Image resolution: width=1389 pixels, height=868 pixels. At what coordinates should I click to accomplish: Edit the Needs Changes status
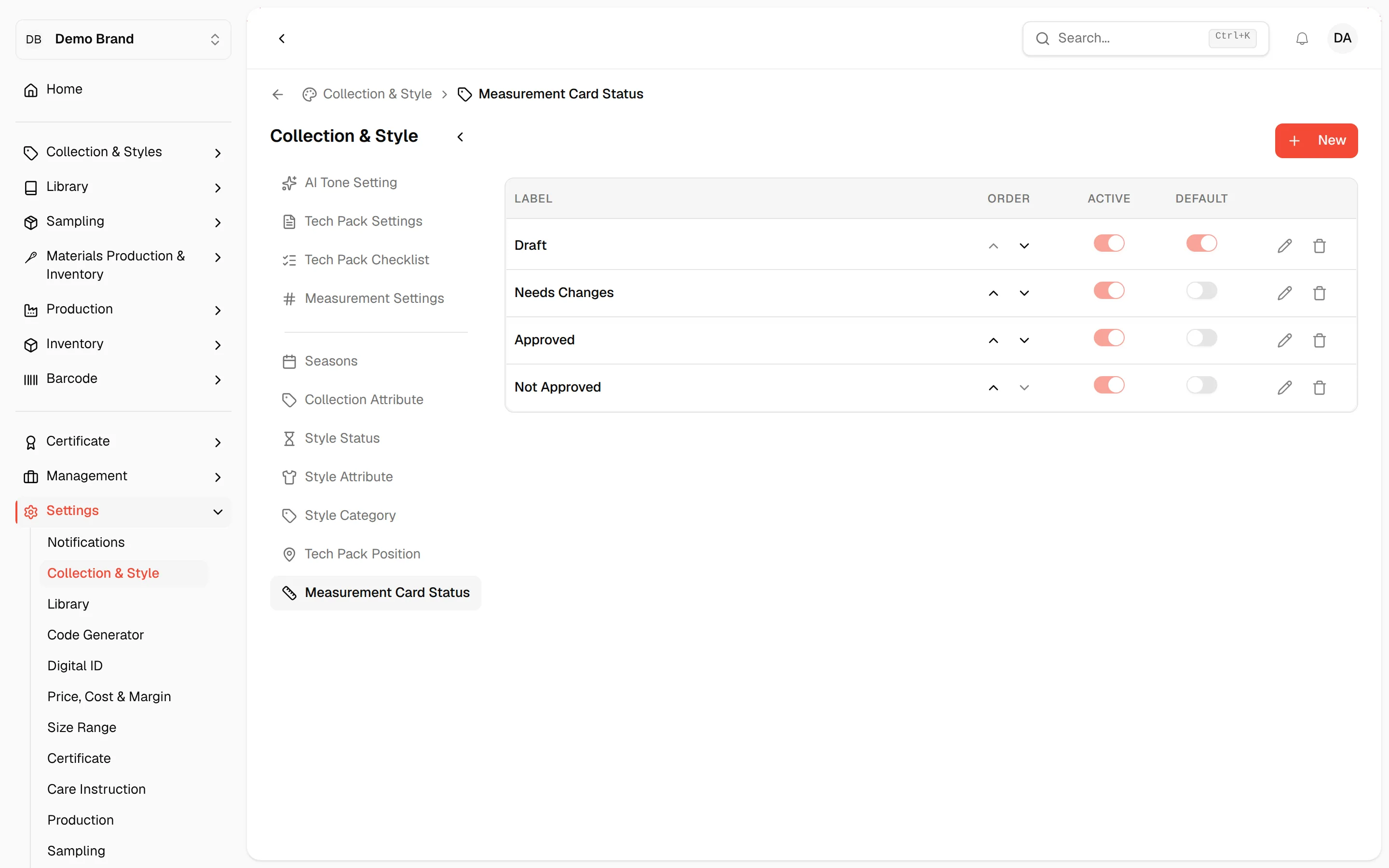[x=1284, y=293]
